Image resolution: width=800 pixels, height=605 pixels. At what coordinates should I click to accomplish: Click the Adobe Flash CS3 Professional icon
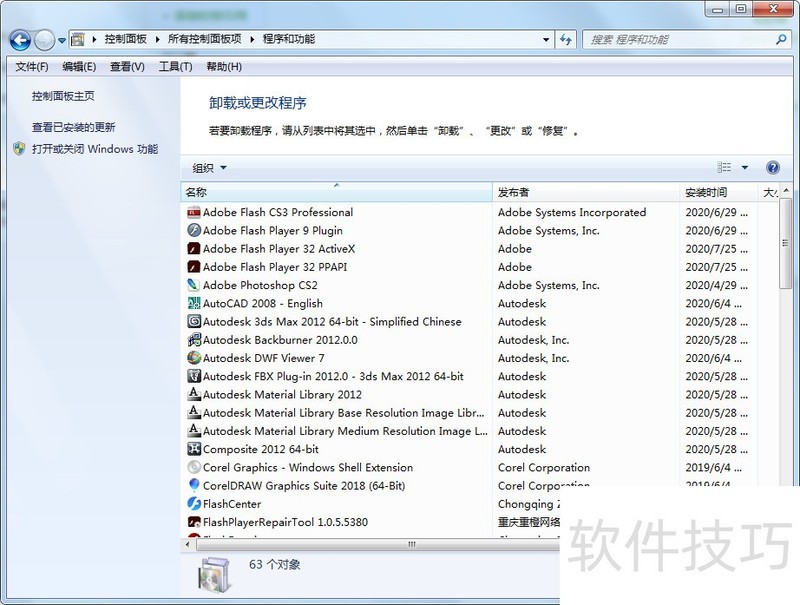[194, 212]
